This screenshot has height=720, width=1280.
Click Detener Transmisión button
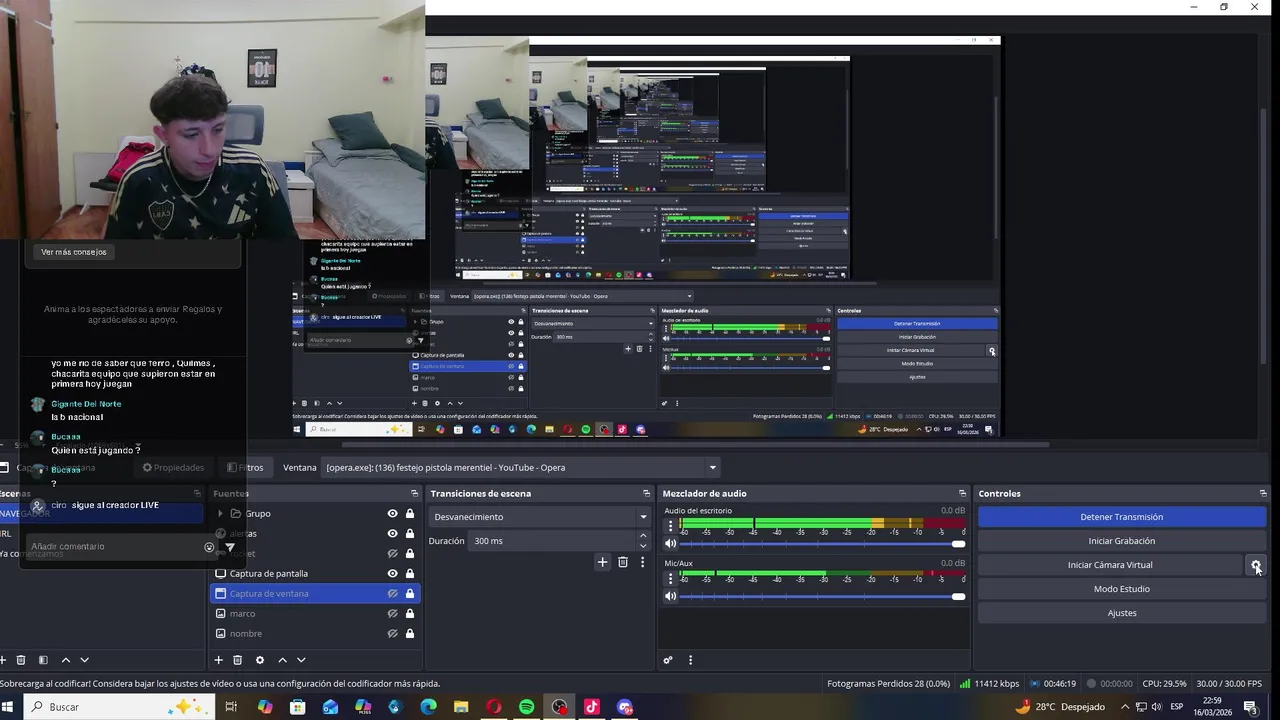coord(1122,517)
